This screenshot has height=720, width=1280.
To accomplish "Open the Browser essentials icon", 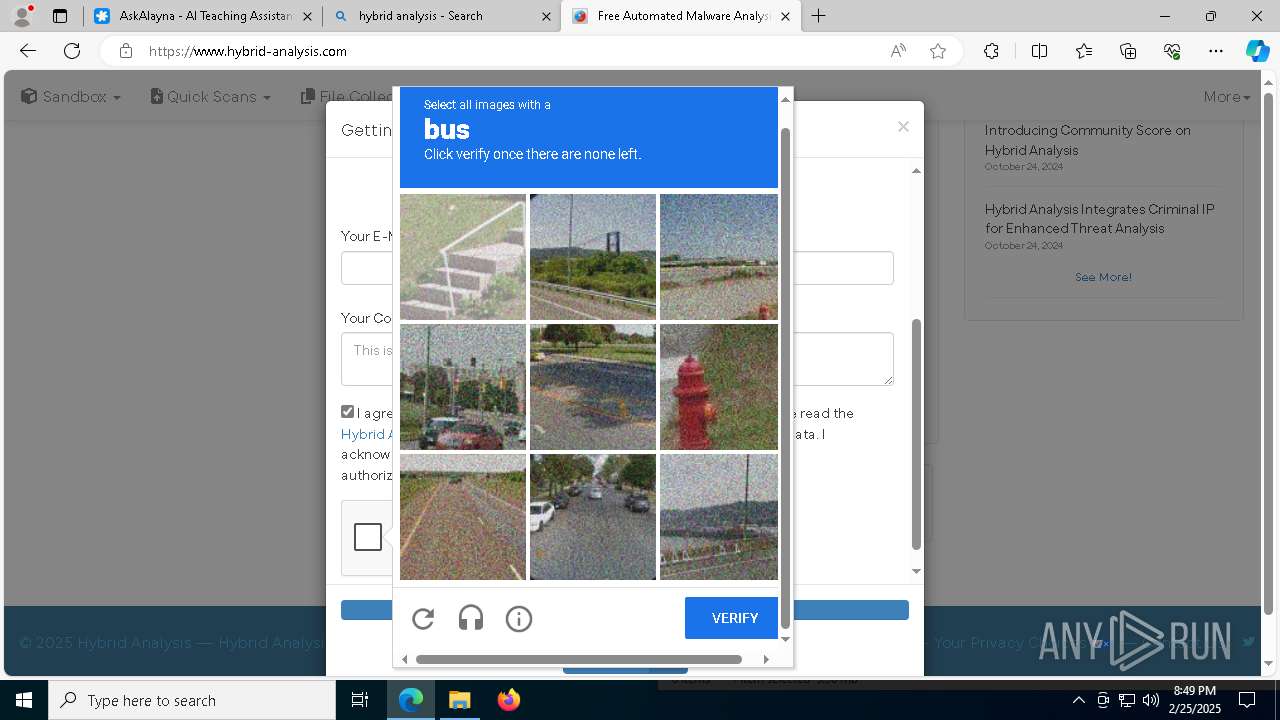I will pyautogui.click(x=1172, y=51).
